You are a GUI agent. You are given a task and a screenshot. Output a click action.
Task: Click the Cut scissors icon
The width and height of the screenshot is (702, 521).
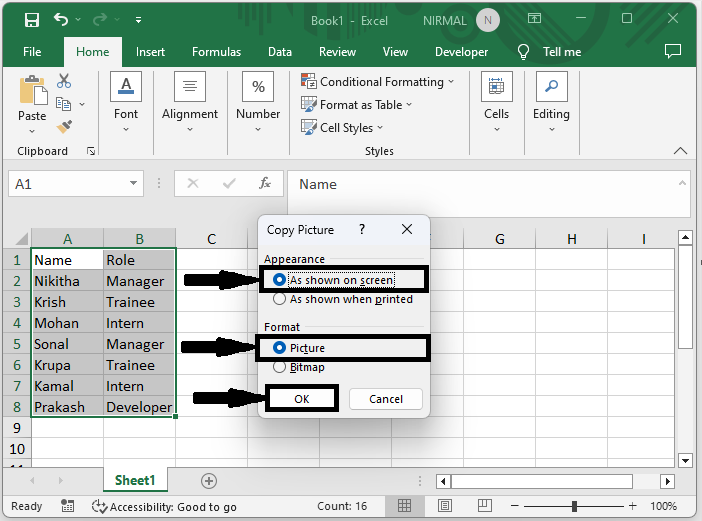coord(64,81)
